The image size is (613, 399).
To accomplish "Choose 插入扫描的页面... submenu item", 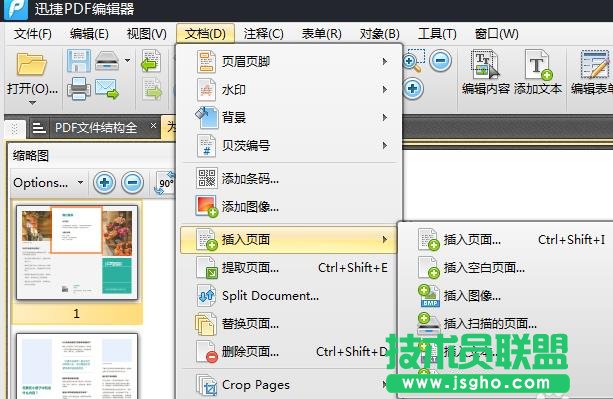I will click(507, 324).
